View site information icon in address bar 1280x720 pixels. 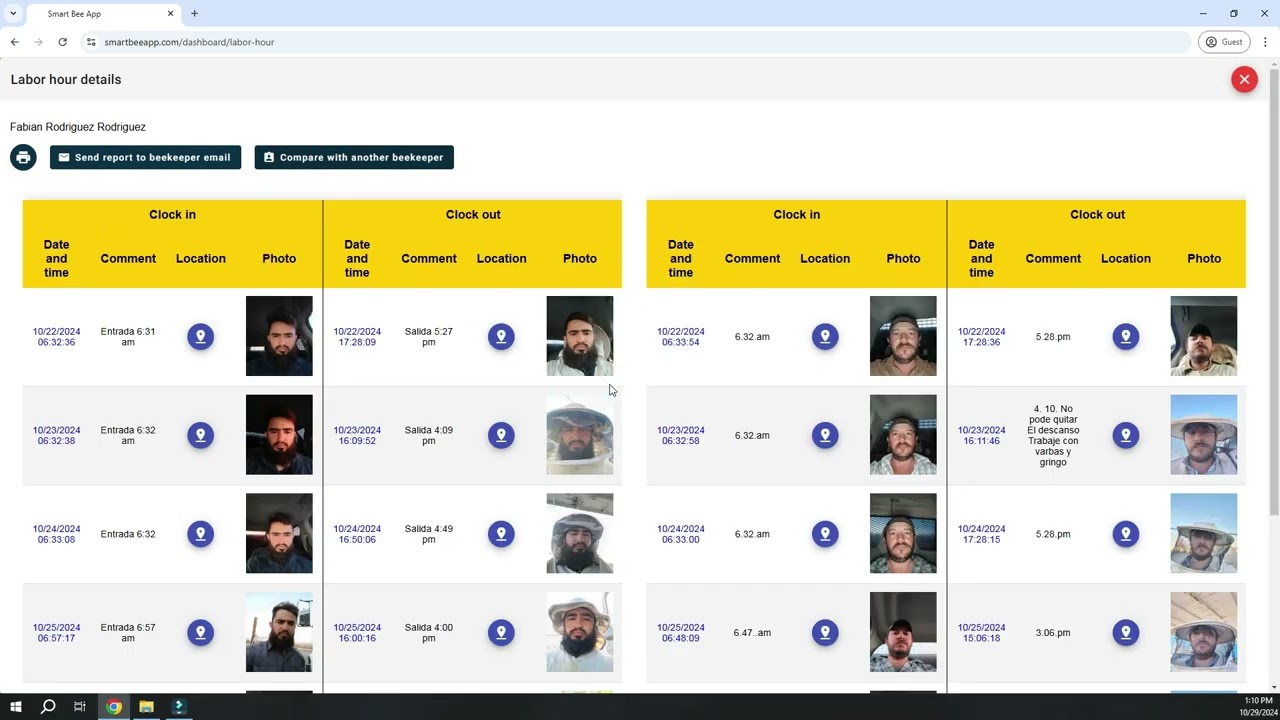(91, 42)
